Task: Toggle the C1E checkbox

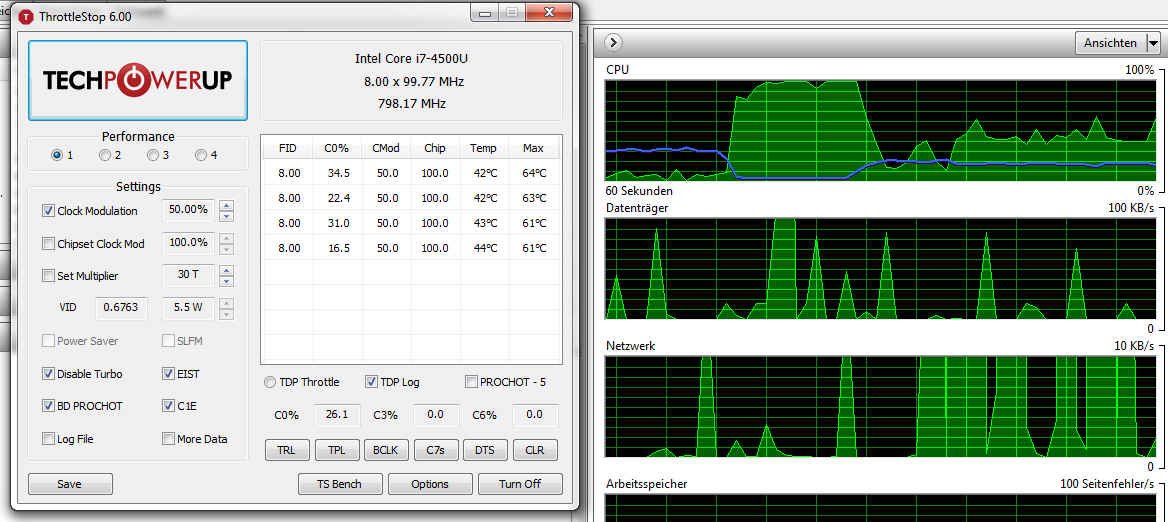Action: click(168, 406)
